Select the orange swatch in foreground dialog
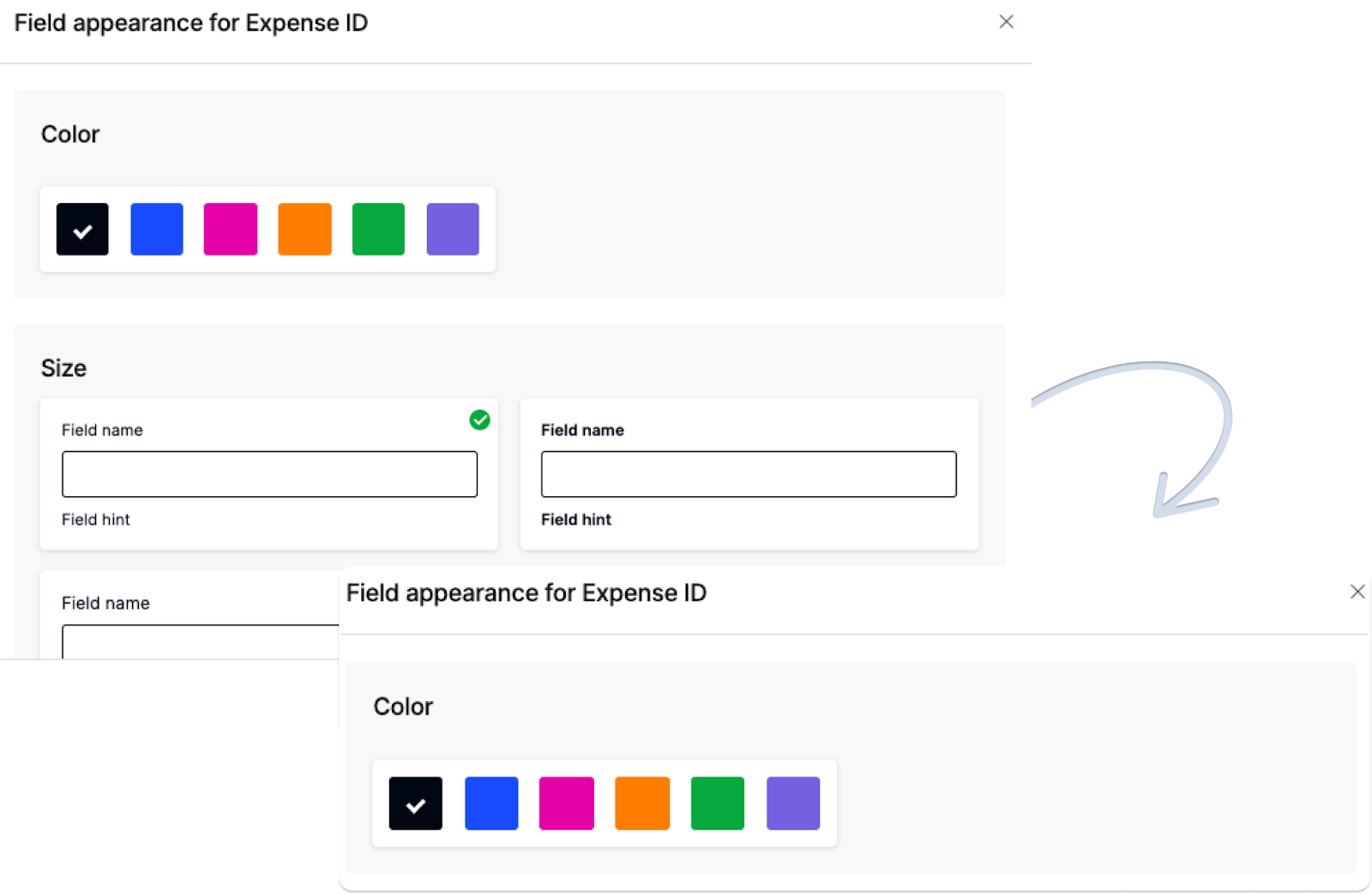Screen dimensions: 1372x894 (642, 803)
